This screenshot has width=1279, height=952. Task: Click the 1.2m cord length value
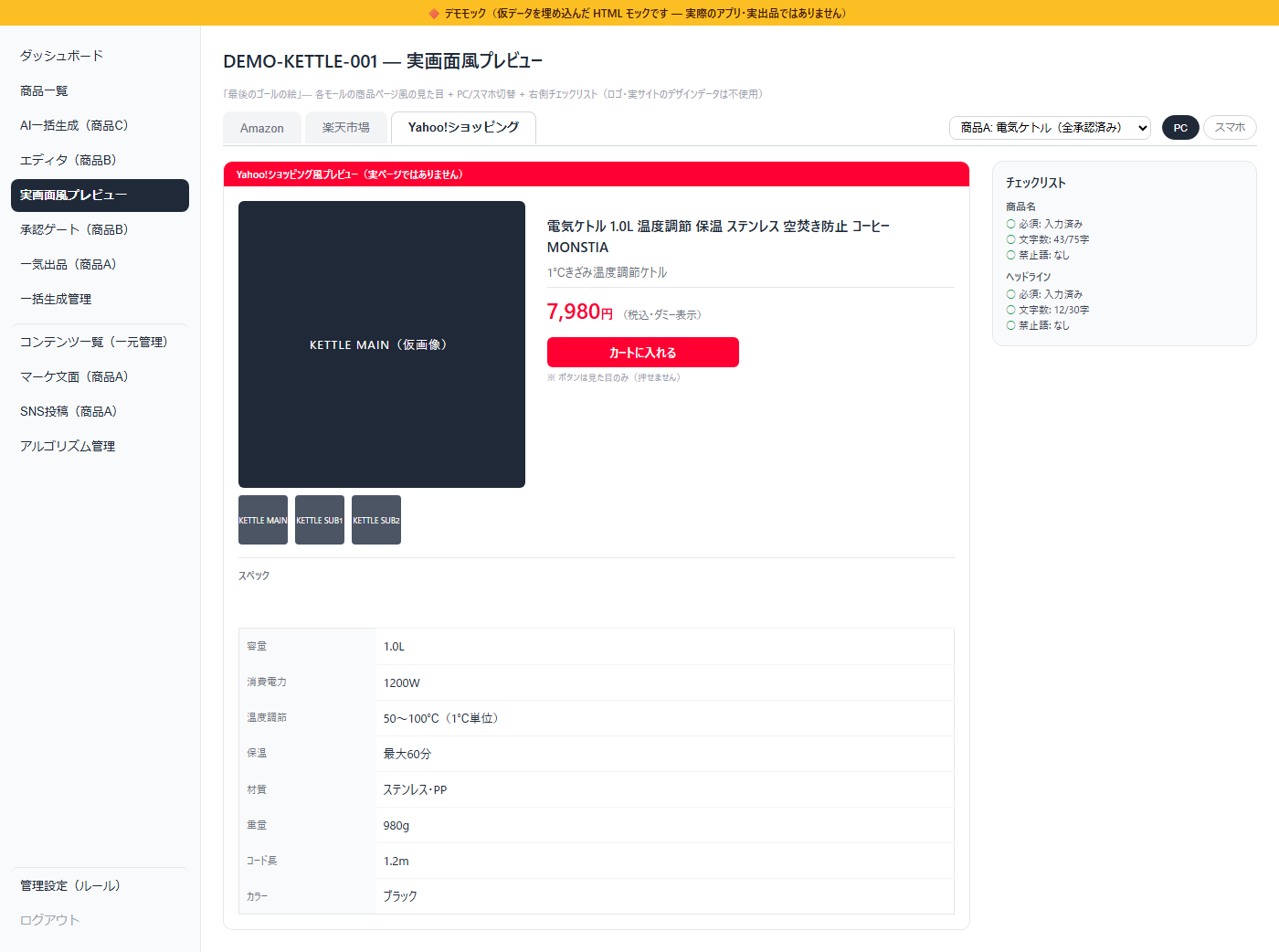[396, 861]
